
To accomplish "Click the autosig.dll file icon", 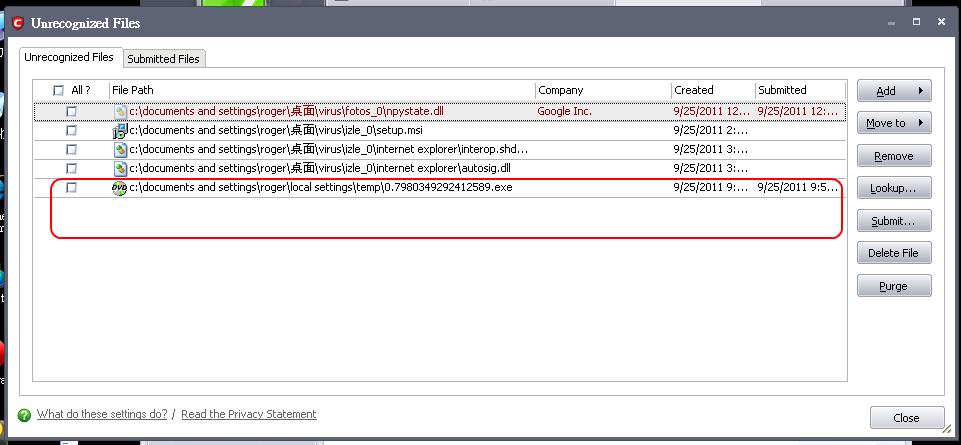I will pos(120,168).
